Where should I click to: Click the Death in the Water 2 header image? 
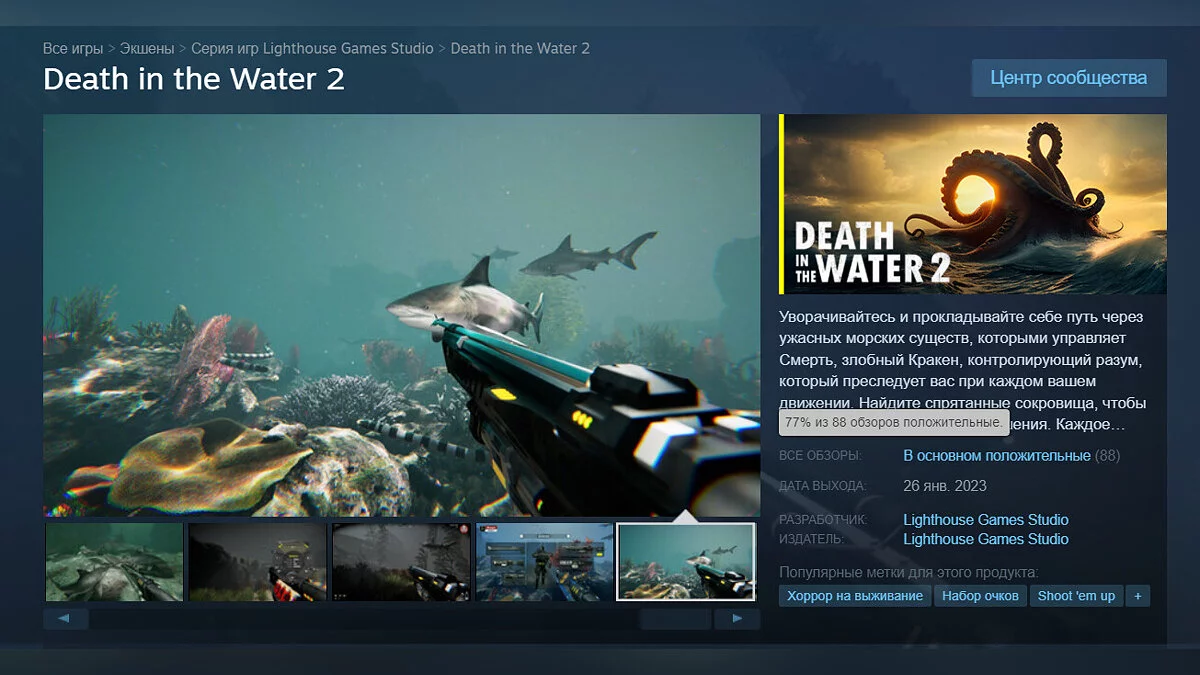pyautogui.click(x=974, y=204)
